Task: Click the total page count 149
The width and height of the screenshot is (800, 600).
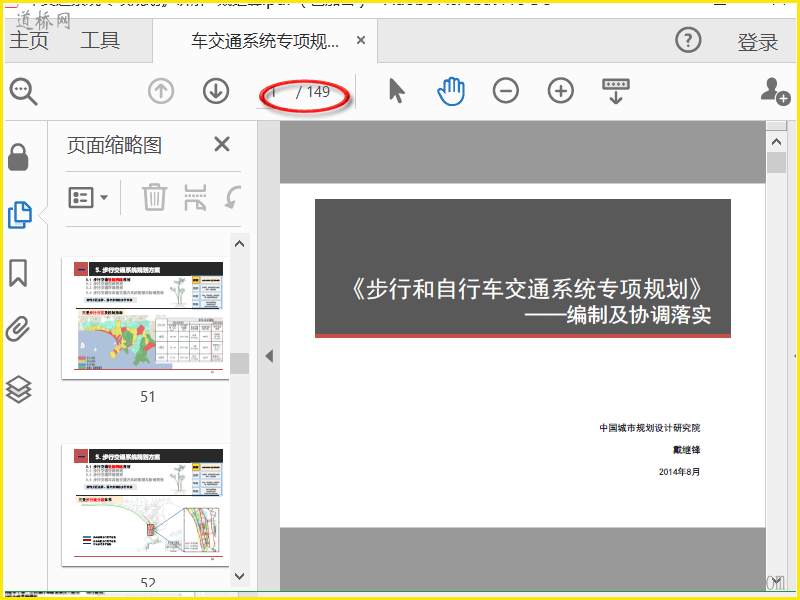Action: pyautogui.click(x=318, y=92)
